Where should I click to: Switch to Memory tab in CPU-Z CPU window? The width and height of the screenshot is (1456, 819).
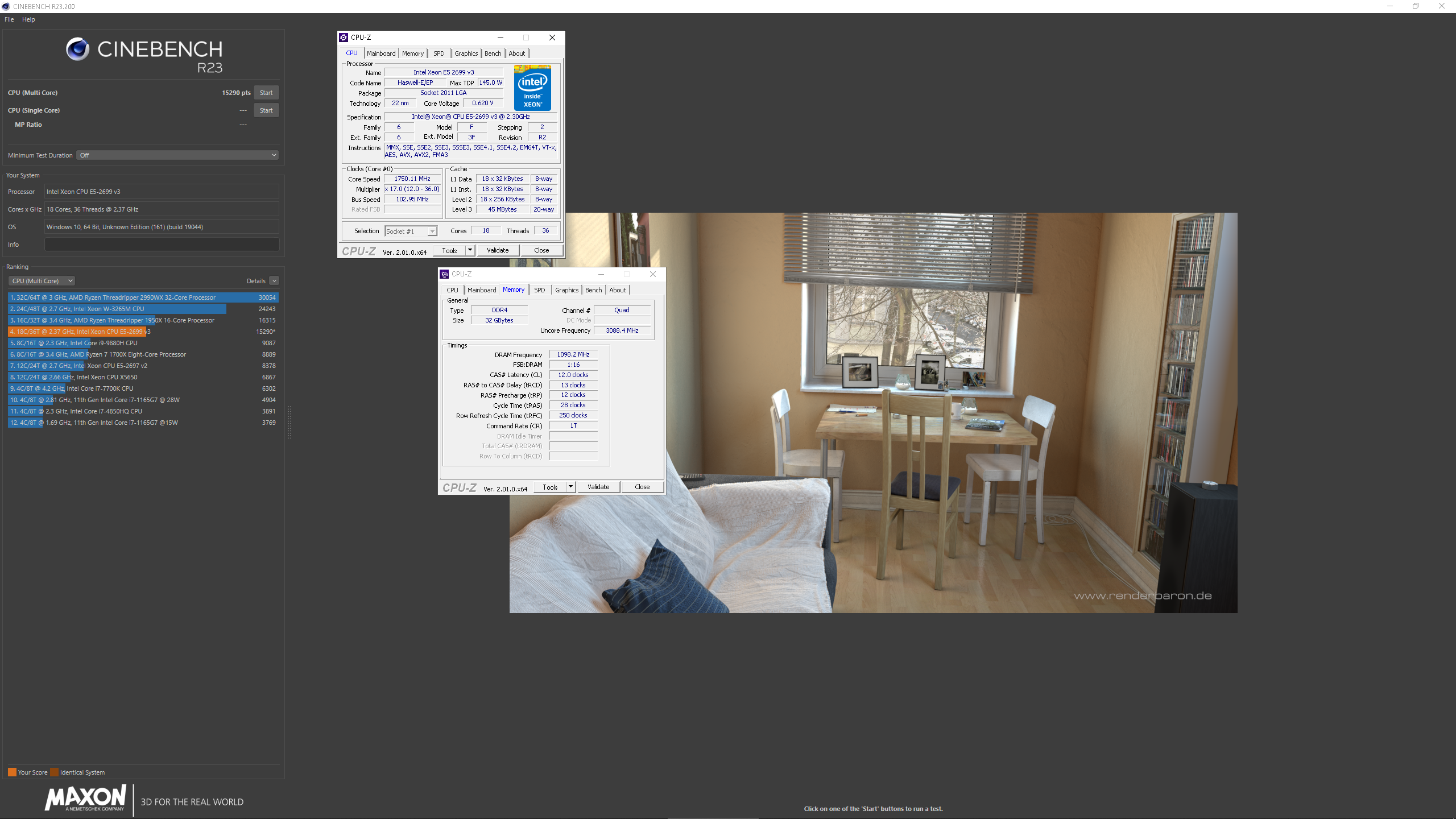413,53
